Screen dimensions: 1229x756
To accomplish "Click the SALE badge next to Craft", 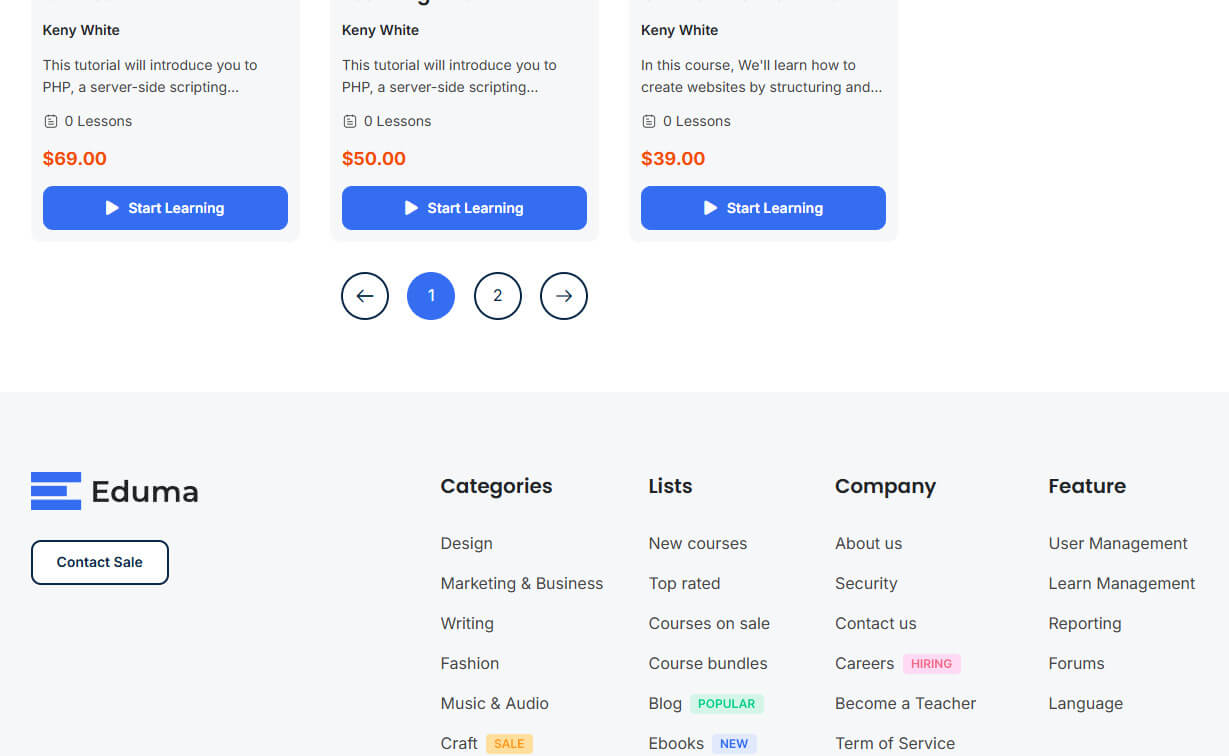I will [x=510, y=744].
